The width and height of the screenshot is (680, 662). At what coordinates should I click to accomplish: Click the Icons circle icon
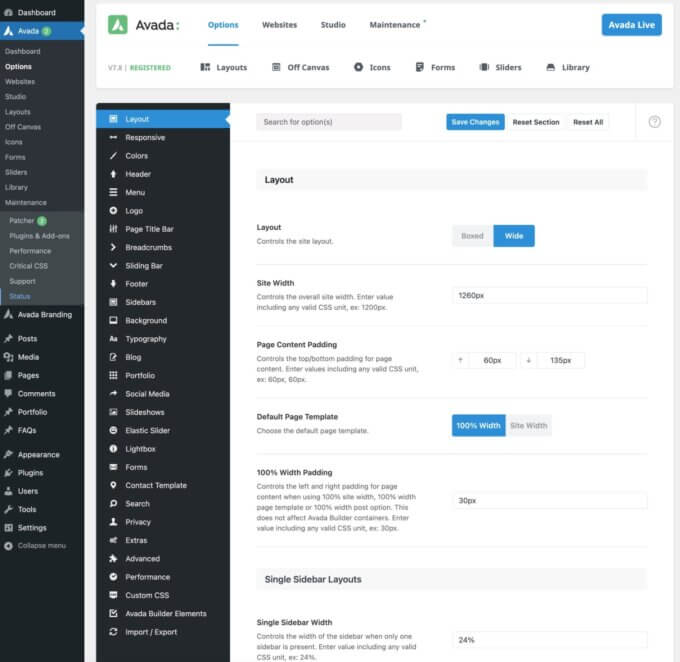(358, 67)
